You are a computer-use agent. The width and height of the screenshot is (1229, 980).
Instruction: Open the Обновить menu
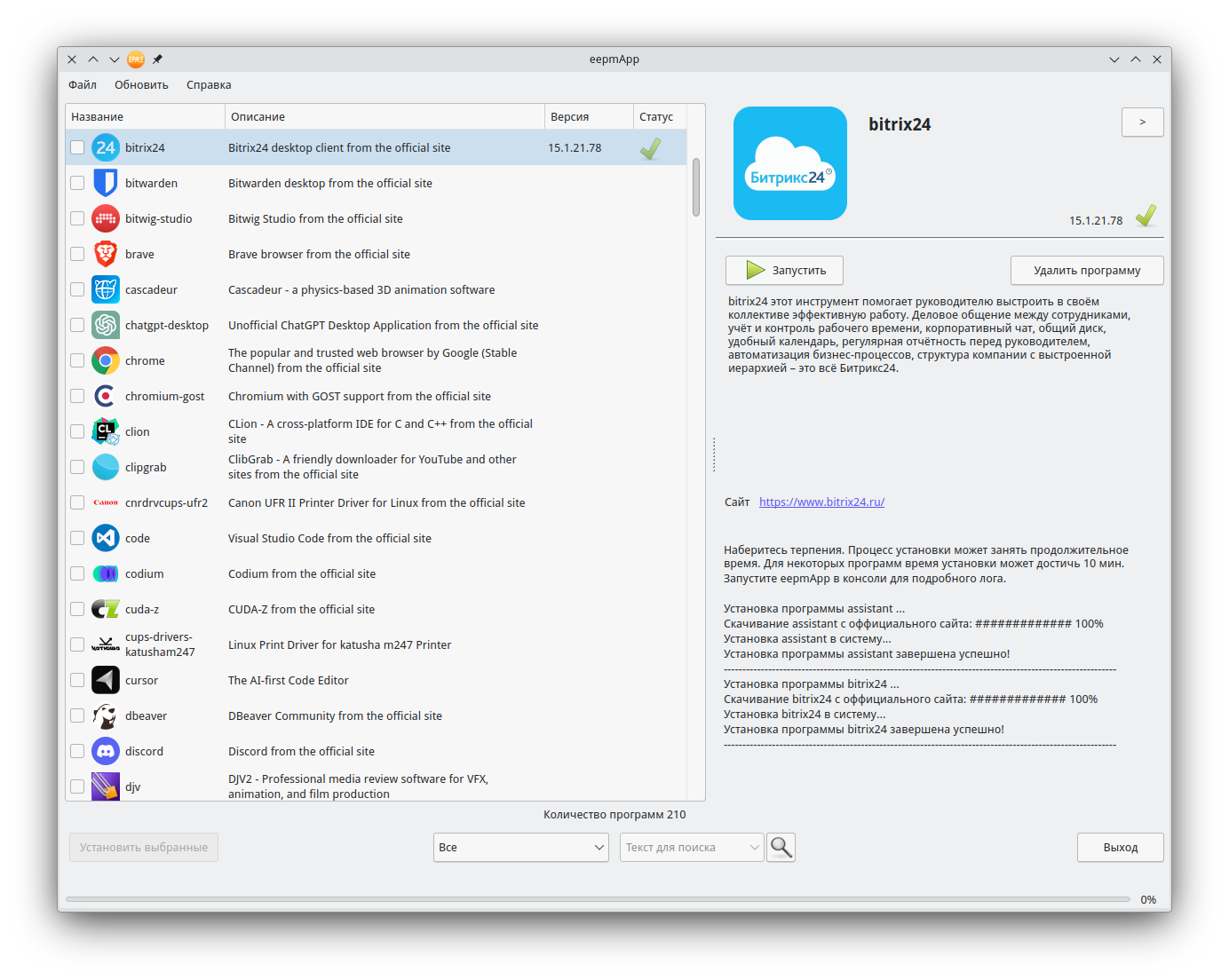pos(141,85)
